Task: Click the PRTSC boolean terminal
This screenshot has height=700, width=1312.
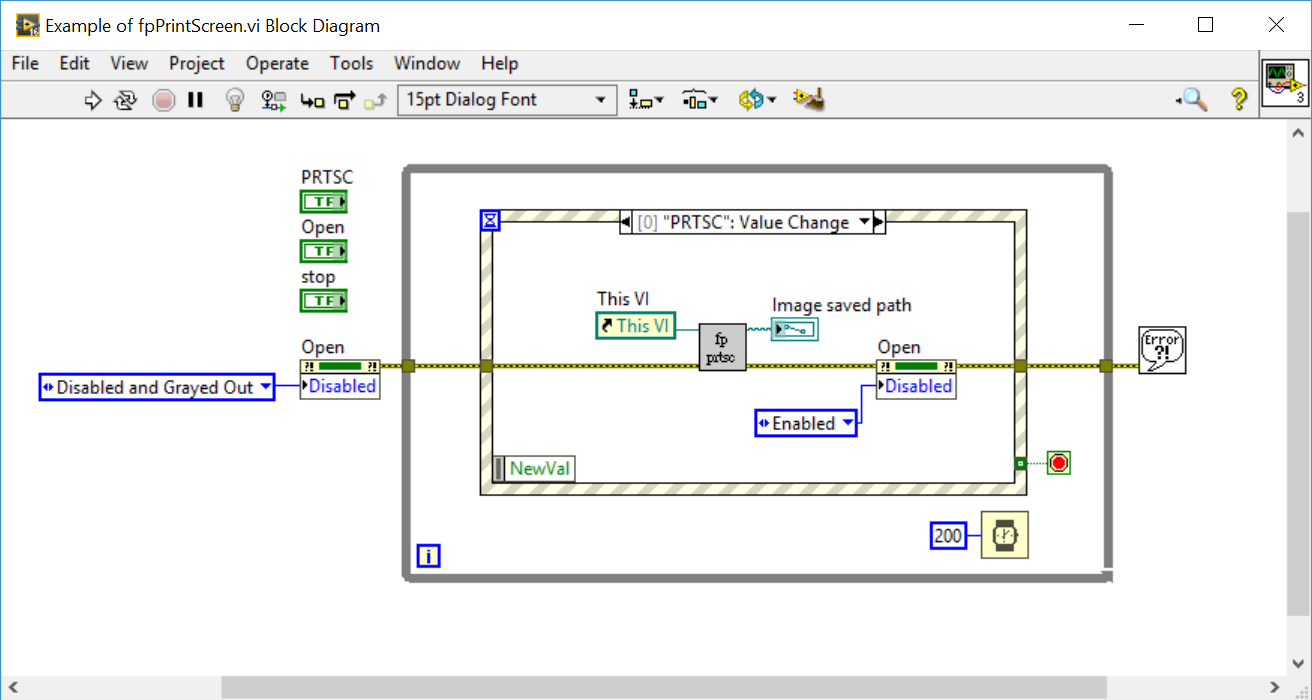Action: pyautogui.click(x=323, y=201)
